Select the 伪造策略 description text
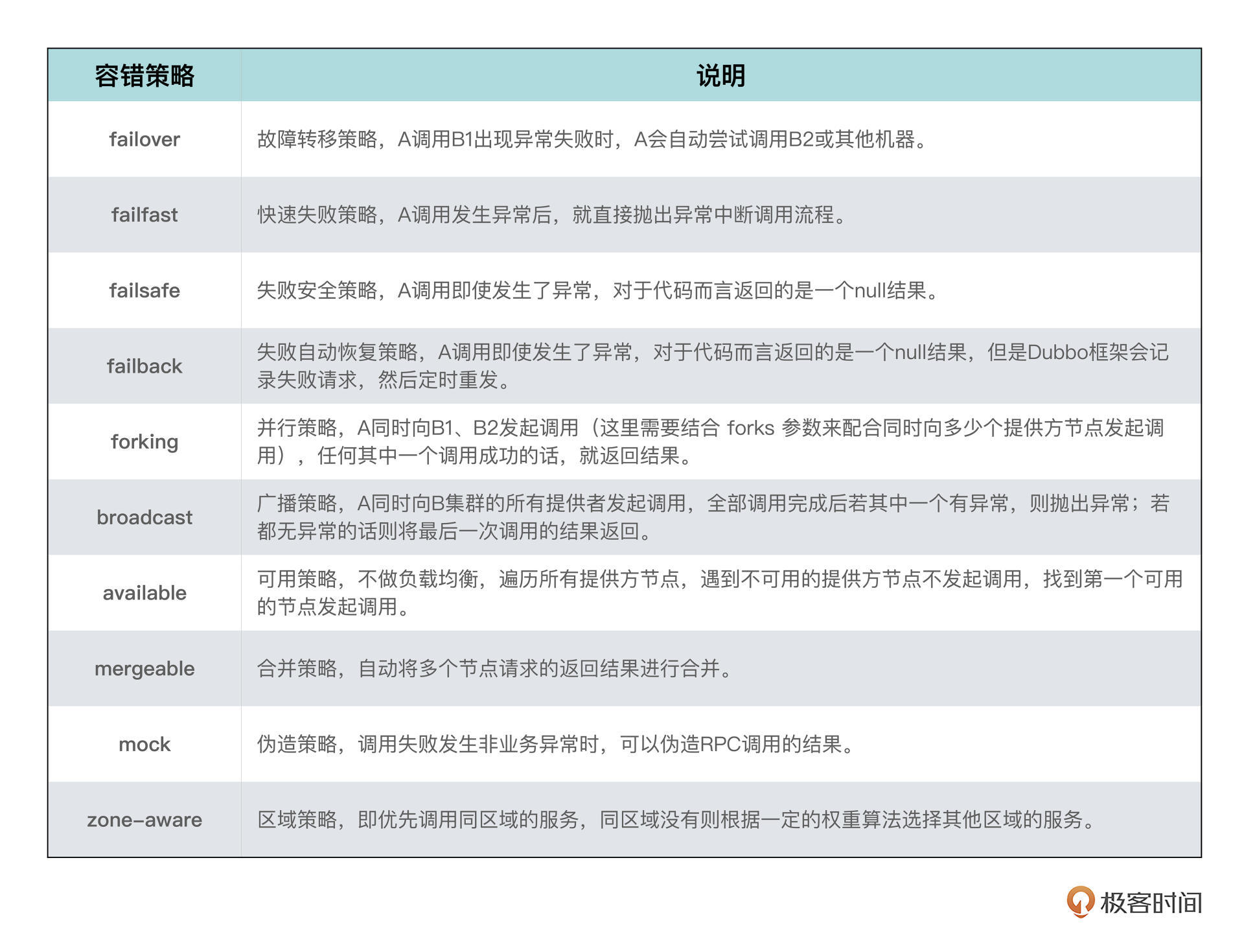 tap(556, 744)
